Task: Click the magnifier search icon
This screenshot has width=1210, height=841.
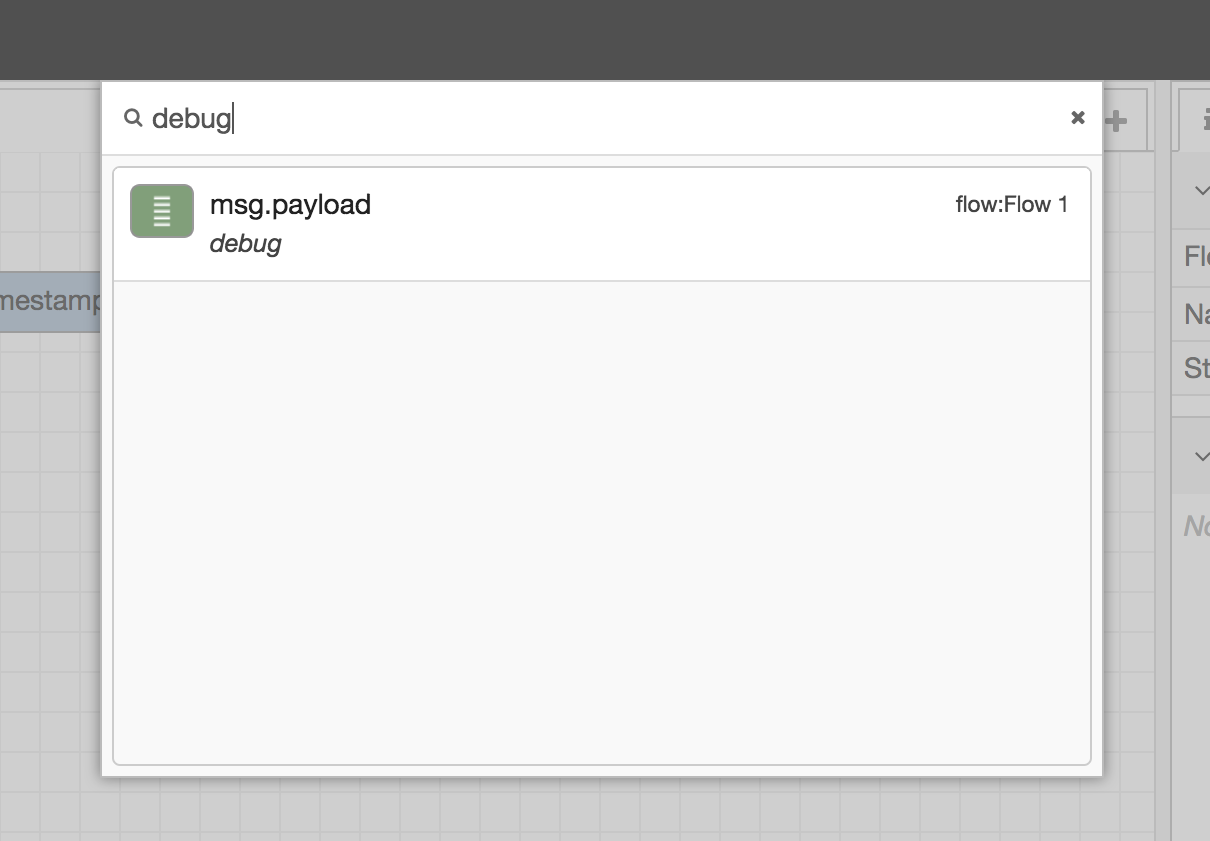Action: tap(132, 118)
